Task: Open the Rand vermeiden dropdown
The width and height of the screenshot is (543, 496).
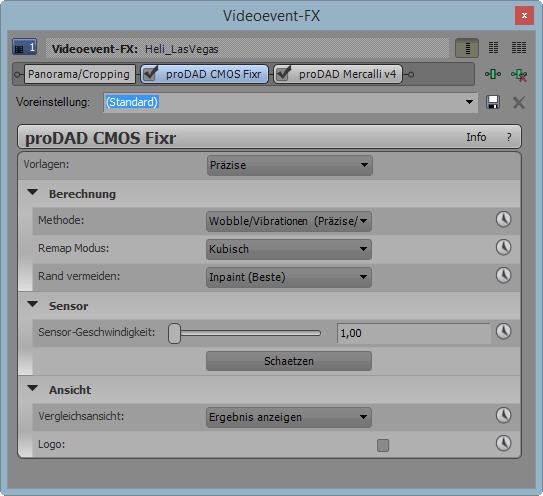Action: click(289, 277)
